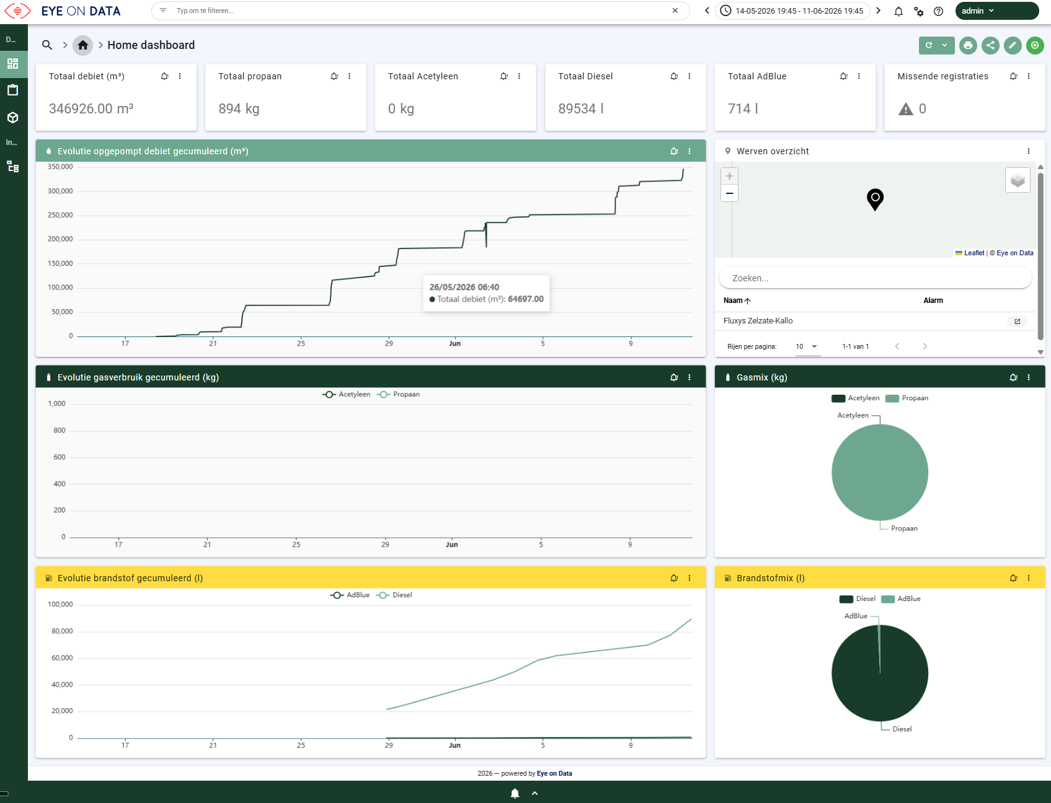The width and height of the screenshot is (1051, 803).
Task: Click the bell icon in bottom bar
Action: pos(515,793)
